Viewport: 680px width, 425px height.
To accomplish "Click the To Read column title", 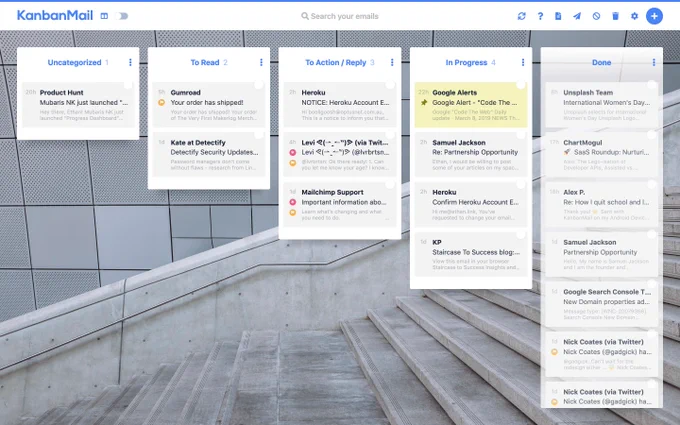I will (205, 62).
